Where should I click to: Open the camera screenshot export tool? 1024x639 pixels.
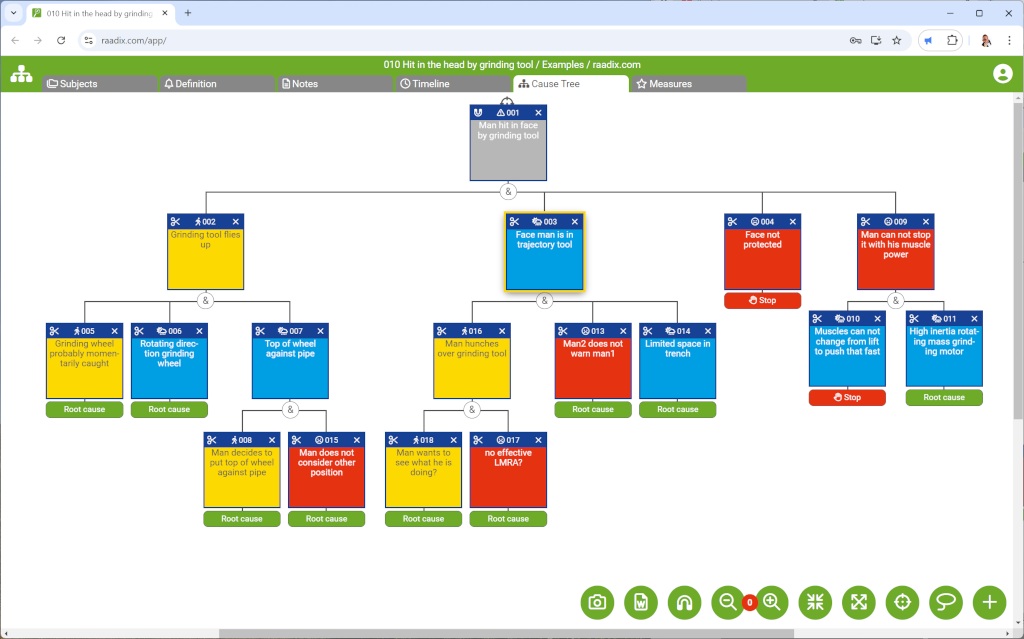click(x=597, y=603)
